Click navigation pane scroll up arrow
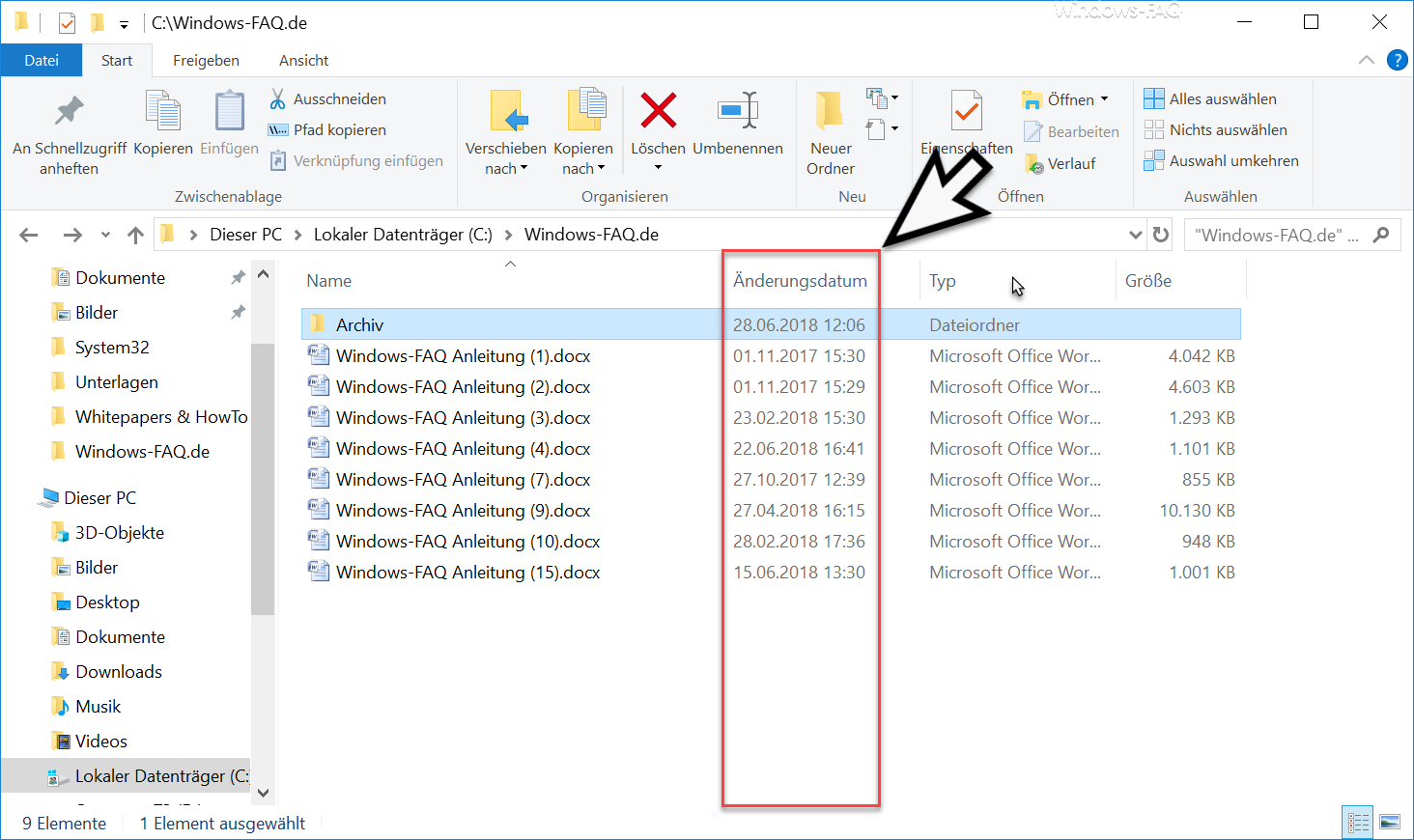 pyautogui.click(x=263, y=275)
